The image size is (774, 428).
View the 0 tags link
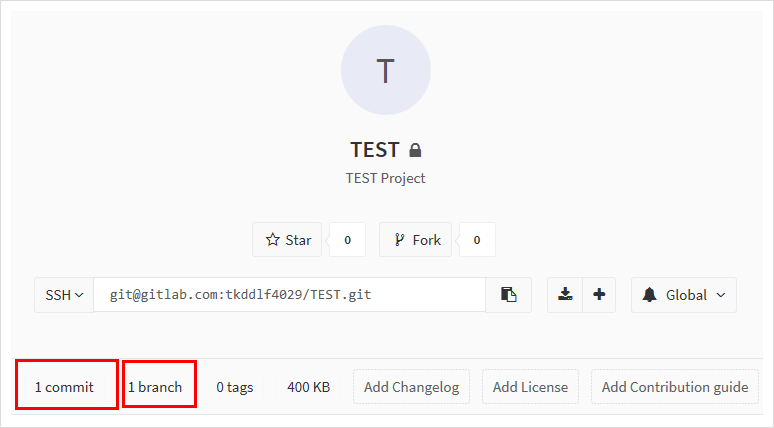click(234, 387)
